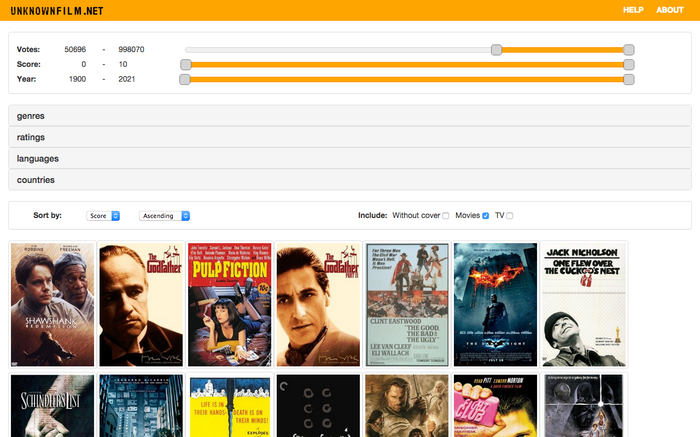Click the Score maximum slider handle
The height and width of the screenshot is (437, 700).
(x=629, y=65)
